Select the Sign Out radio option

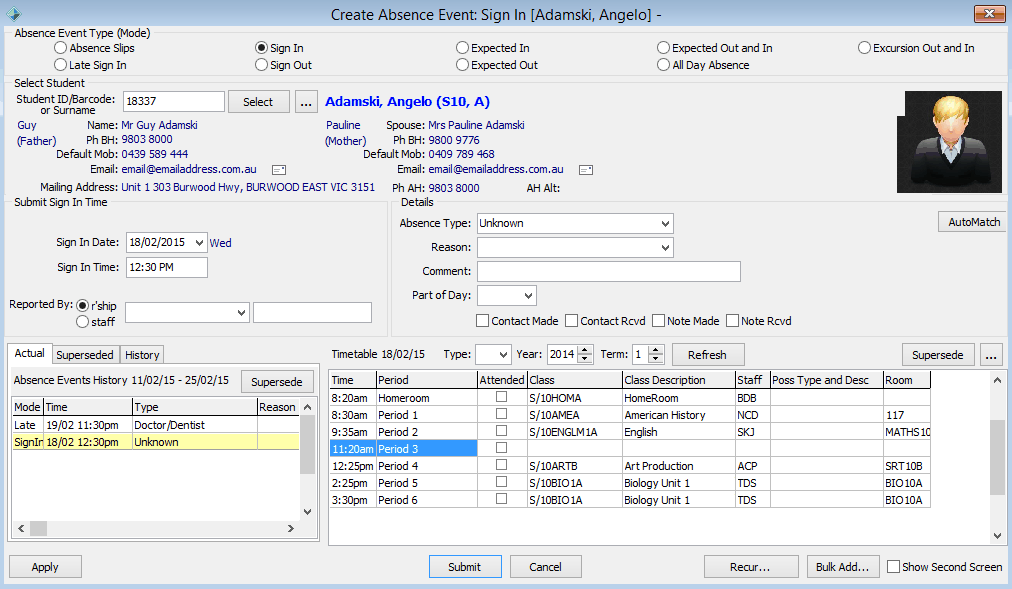point(261,65)
